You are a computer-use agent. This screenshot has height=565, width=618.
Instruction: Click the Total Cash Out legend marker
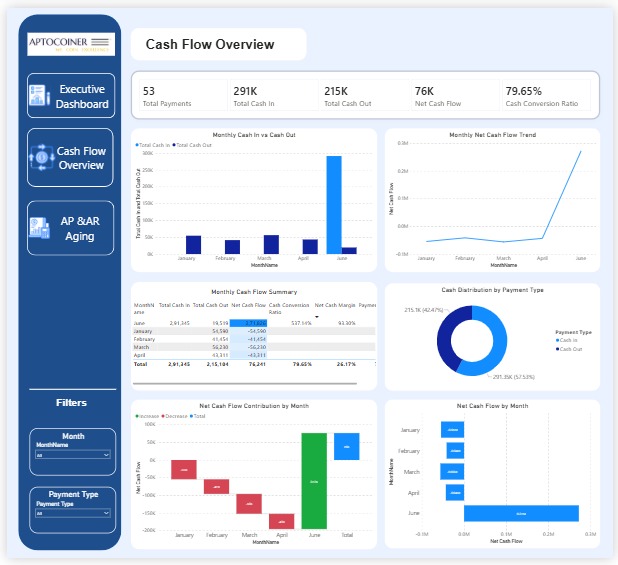coord(174,145)
